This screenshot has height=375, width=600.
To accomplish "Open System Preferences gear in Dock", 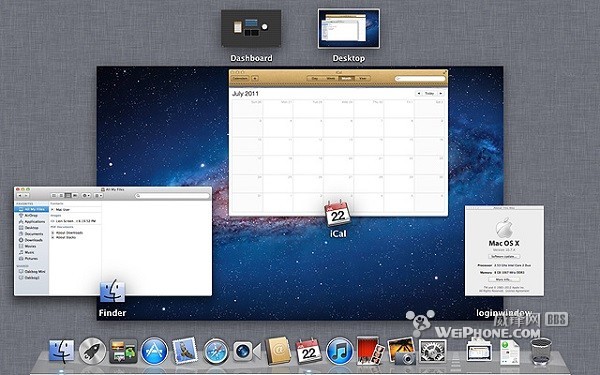I will [432, 351].
